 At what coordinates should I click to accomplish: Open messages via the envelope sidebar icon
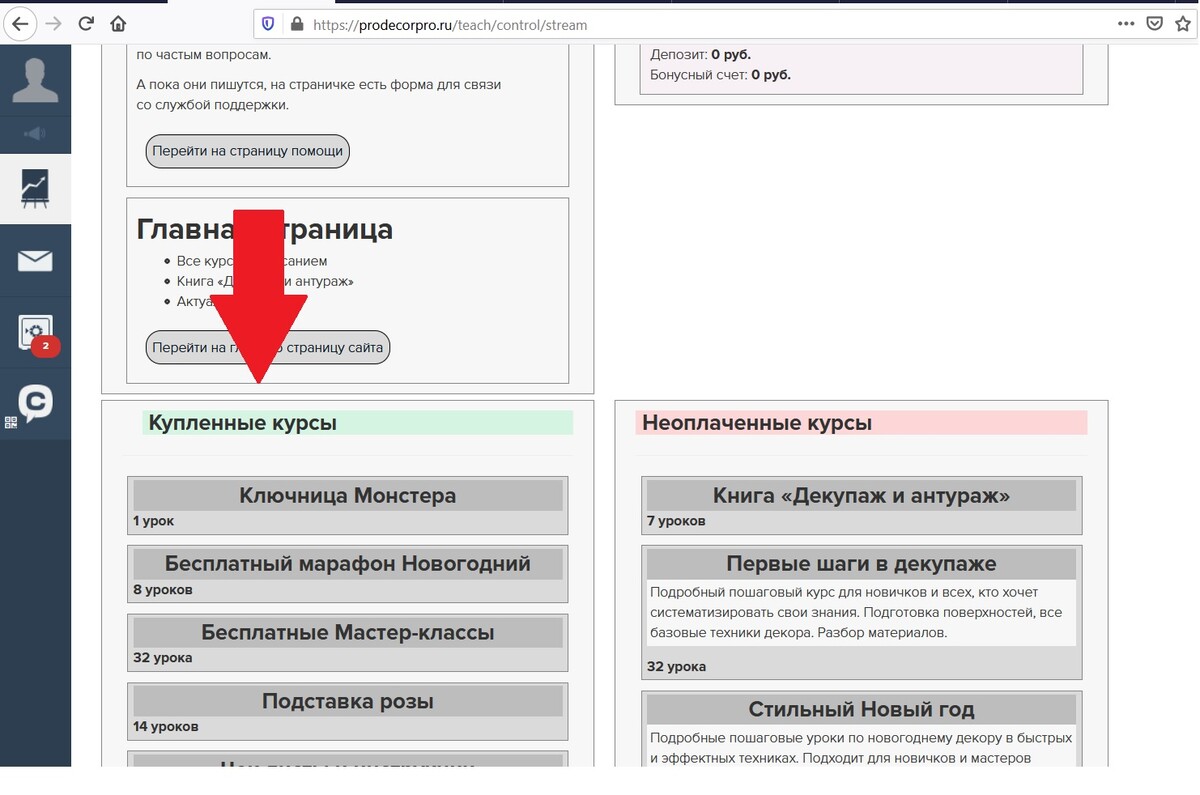tap(35, 261)
